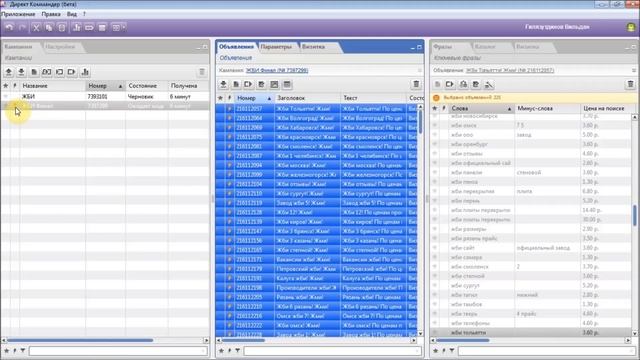
Task: Open campaign link 'ЖБИ Финал (№ 7387298)'
Action: (x=277, y=70)
